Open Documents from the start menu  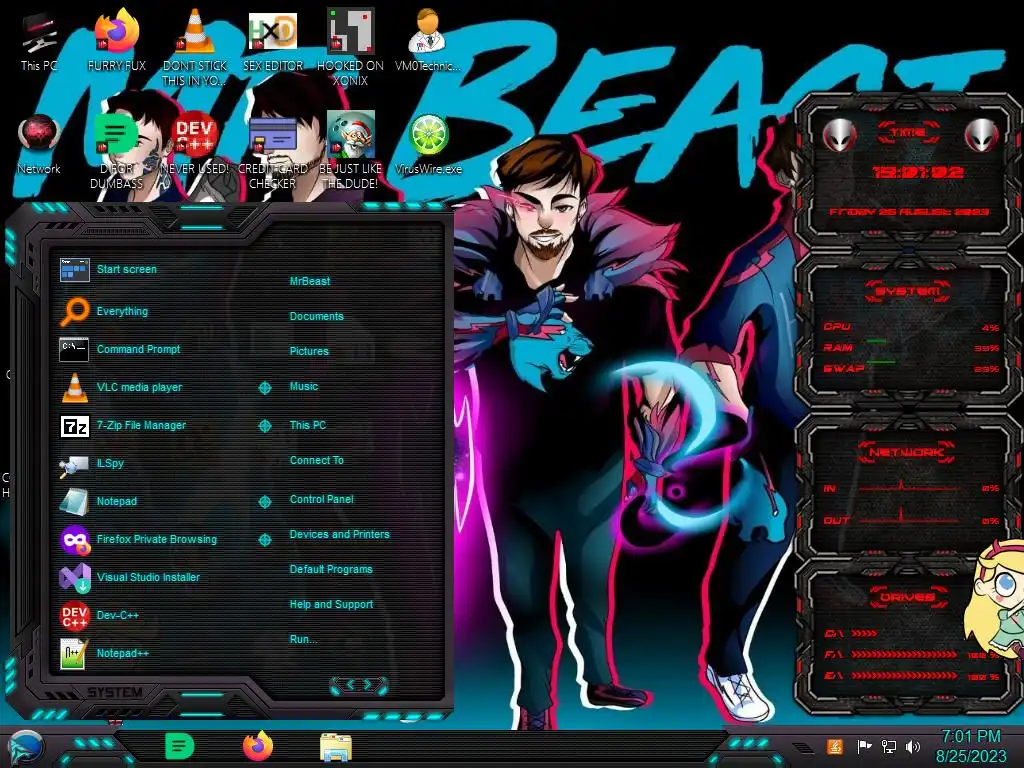pyautogui.click(x=317, y=316)
